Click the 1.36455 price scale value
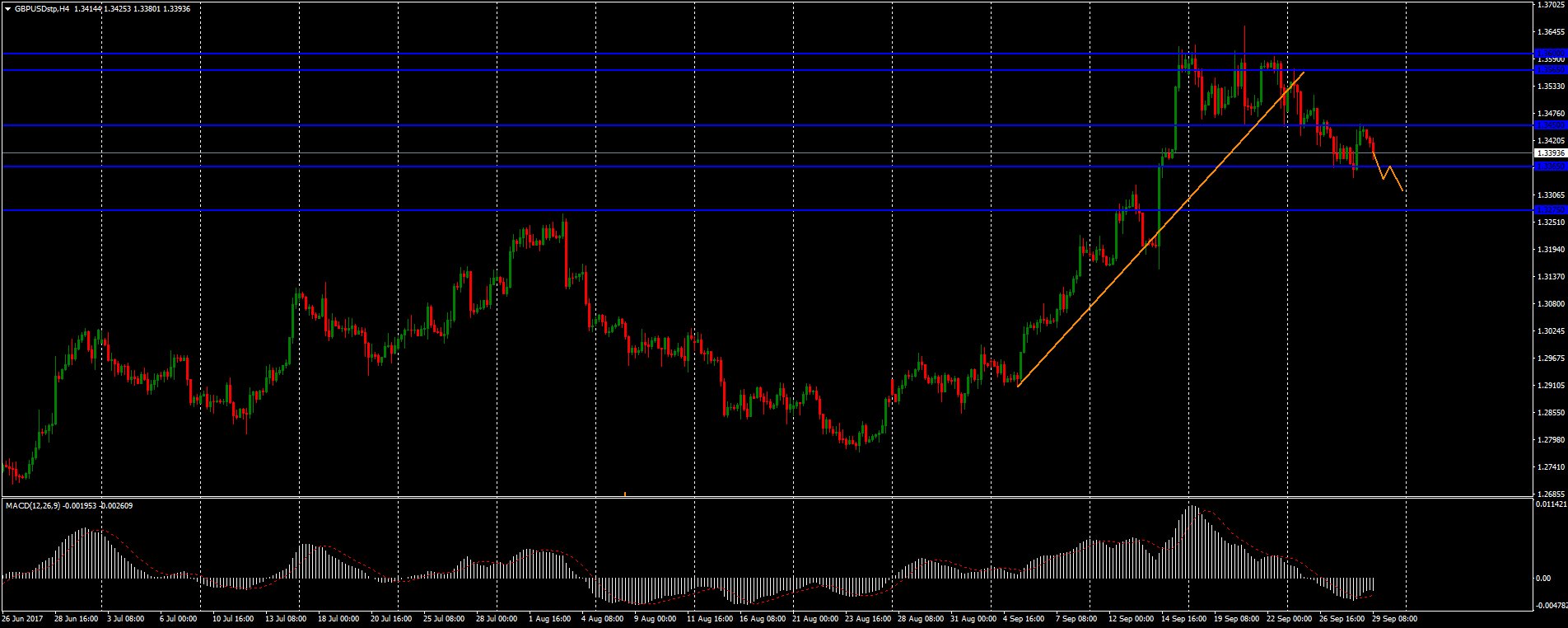The height and width of the screenshot is (628, 1568). [x=1552, y=32]
